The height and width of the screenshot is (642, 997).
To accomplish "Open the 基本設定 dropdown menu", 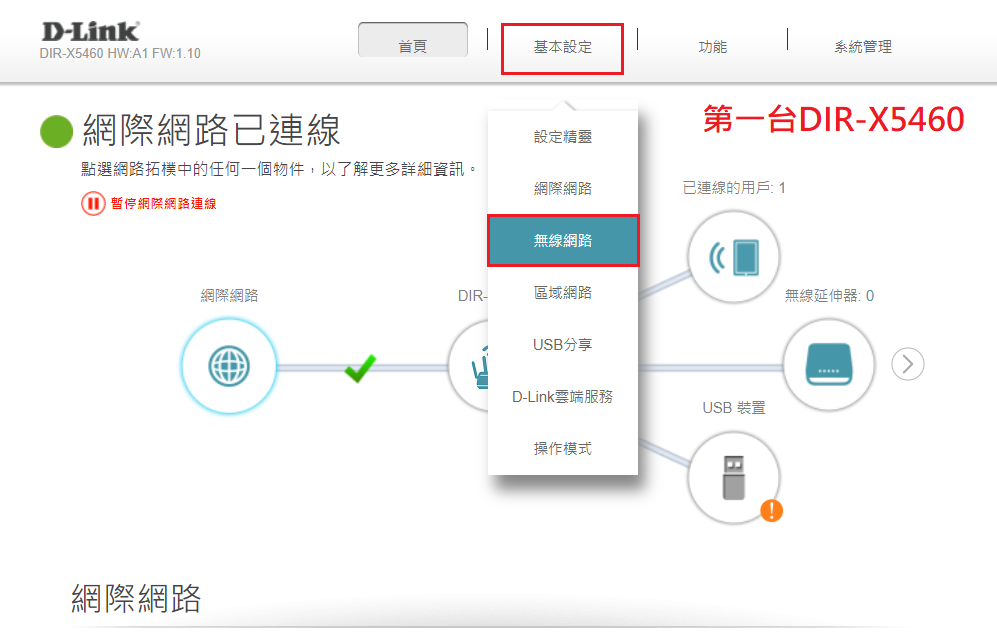I will (562, 48).
